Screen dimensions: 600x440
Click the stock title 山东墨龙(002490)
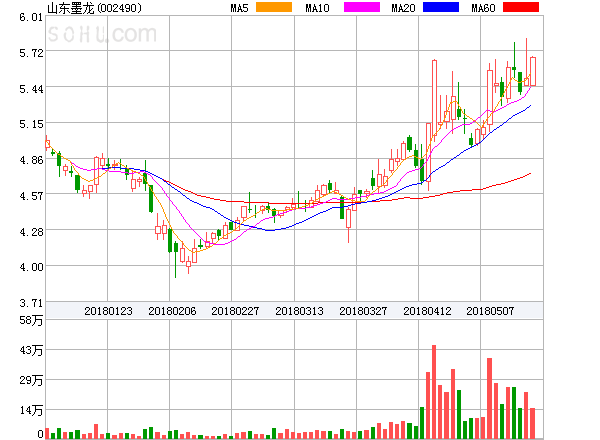tap(94, 8)
